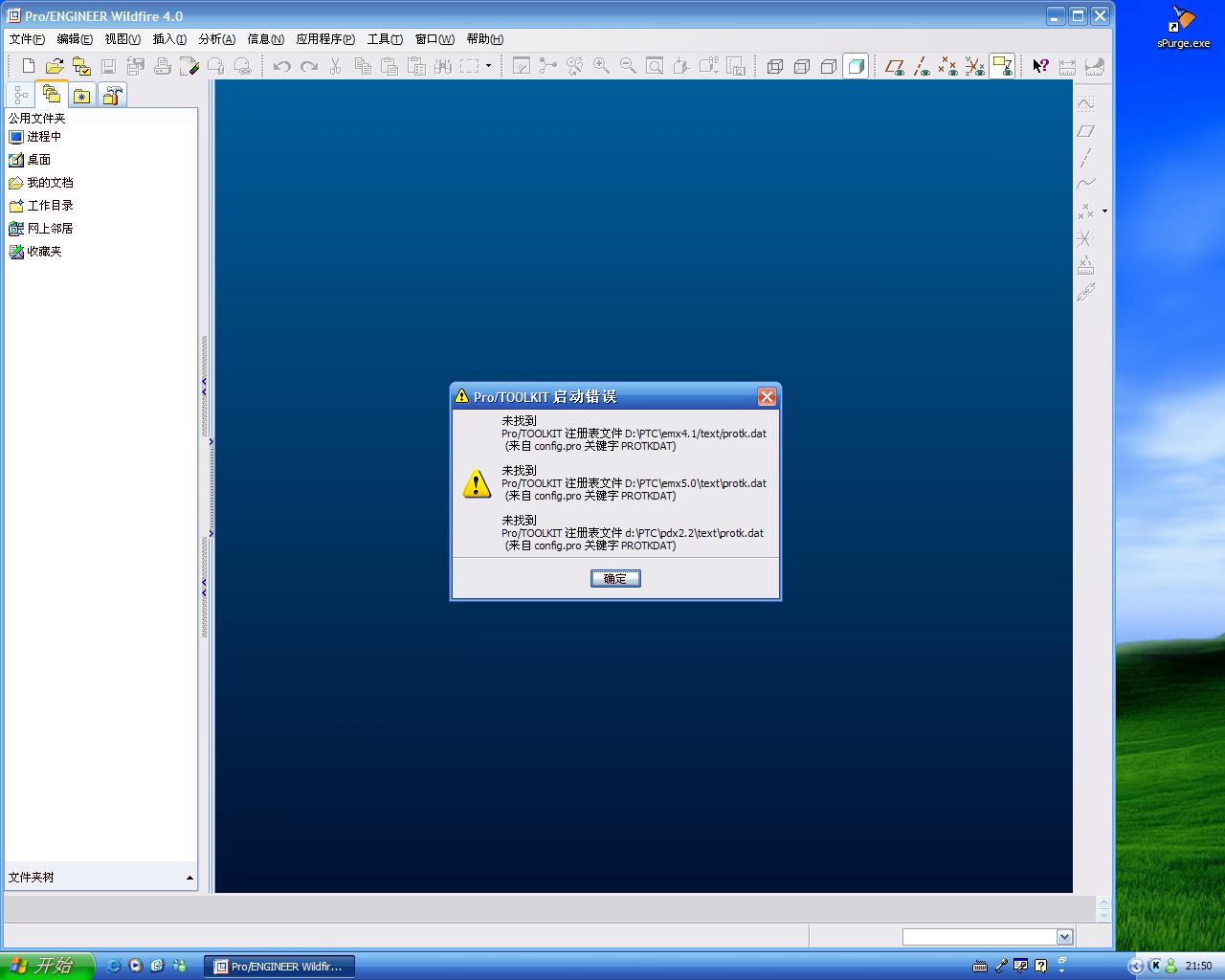
Task: Select 网上邻居 in navigator
Action: [x=41, y=229]
